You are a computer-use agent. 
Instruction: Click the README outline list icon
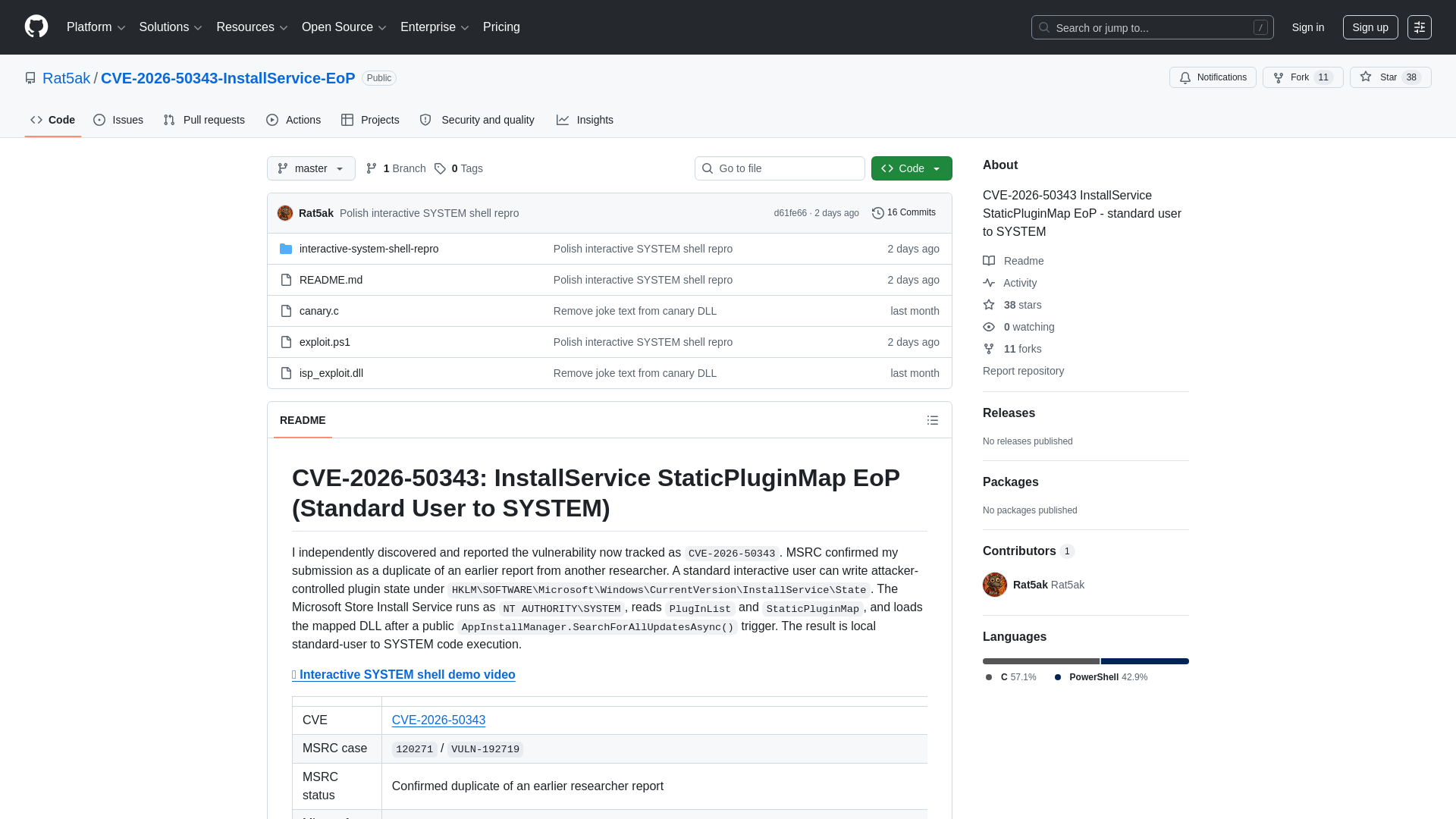point(933,420)
